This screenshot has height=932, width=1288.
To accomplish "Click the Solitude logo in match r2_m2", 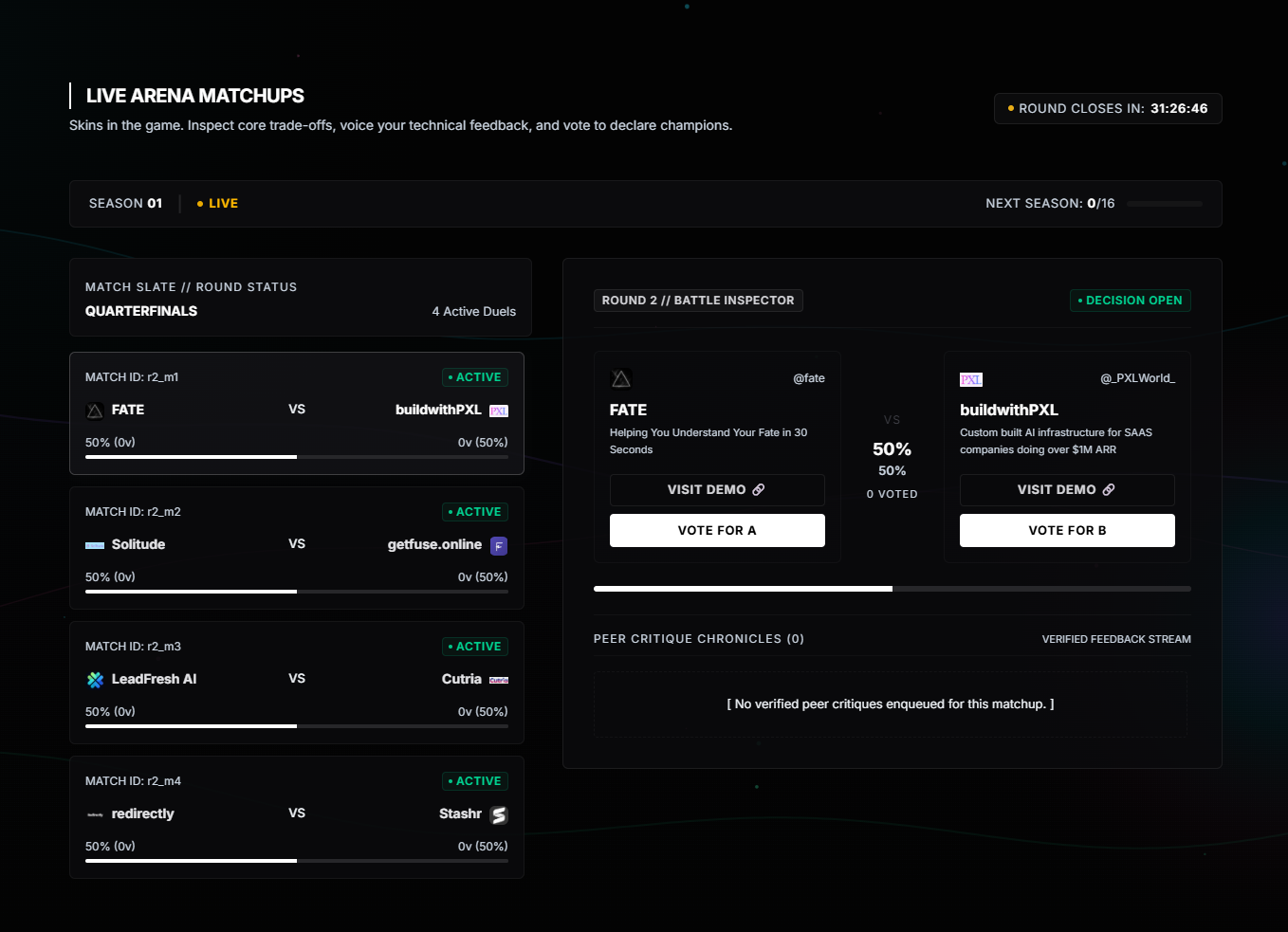I will (x=95, y=545).
